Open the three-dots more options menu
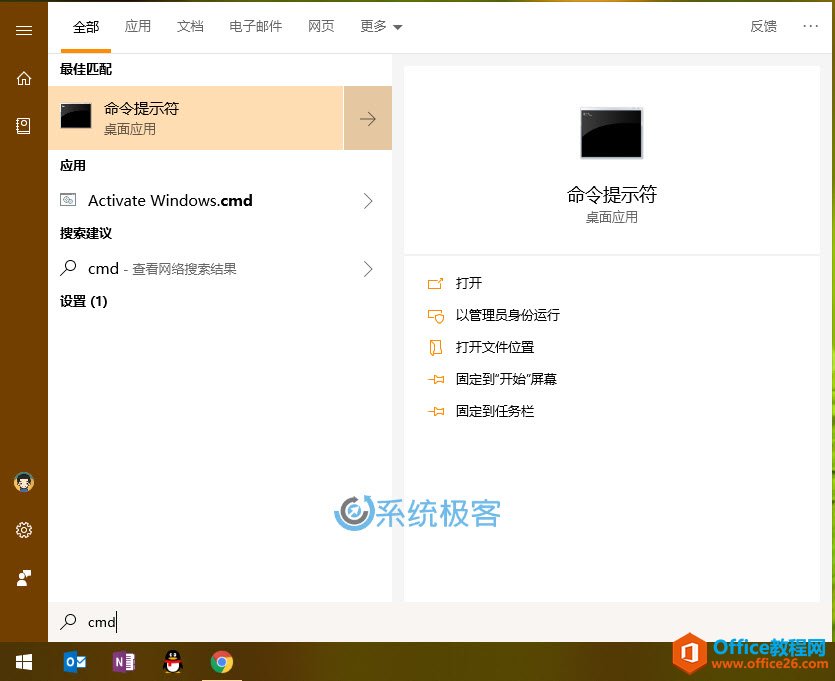835x681 pixels. [x=810, y=26]
